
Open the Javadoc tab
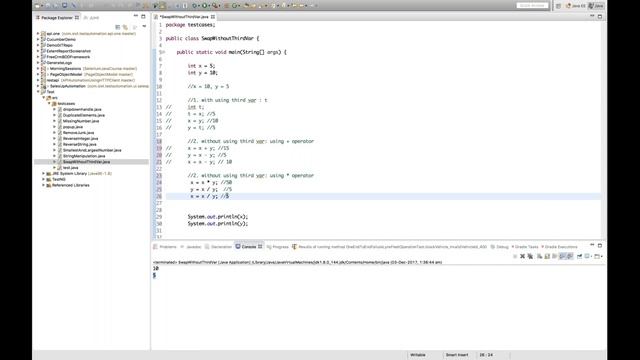191,247
